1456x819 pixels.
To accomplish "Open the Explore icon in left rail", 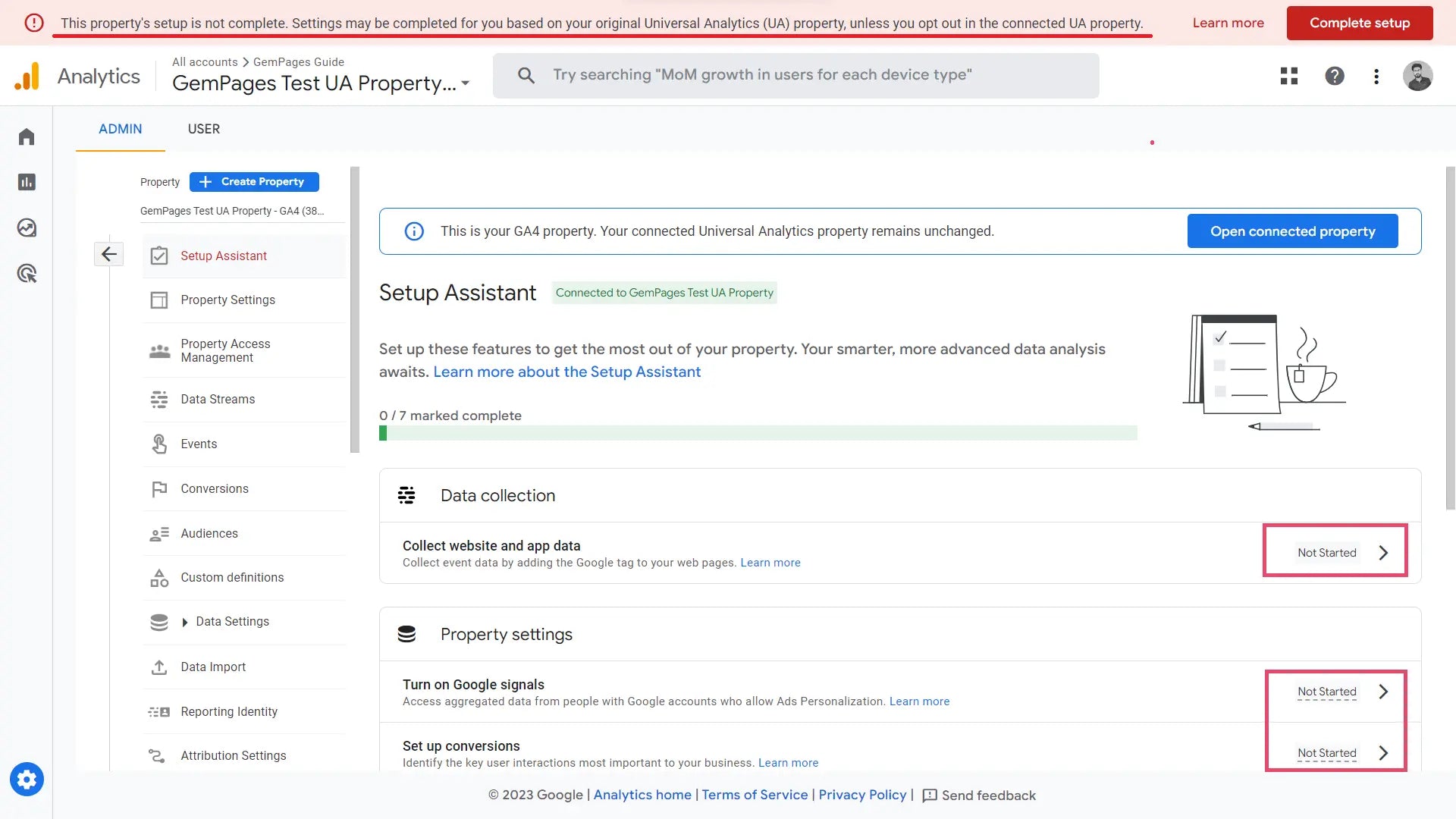I will pos(27,227).
